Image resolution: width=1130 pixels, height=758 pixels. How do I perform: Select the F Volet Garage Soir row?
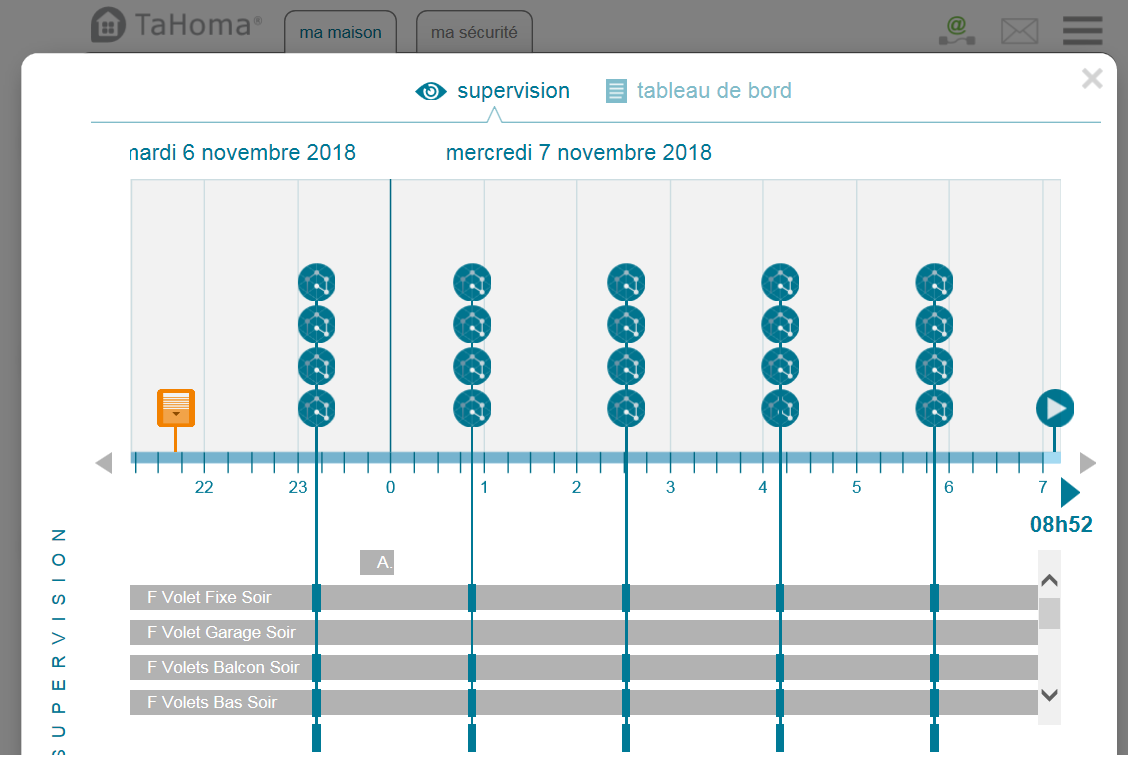coord(583,632)
